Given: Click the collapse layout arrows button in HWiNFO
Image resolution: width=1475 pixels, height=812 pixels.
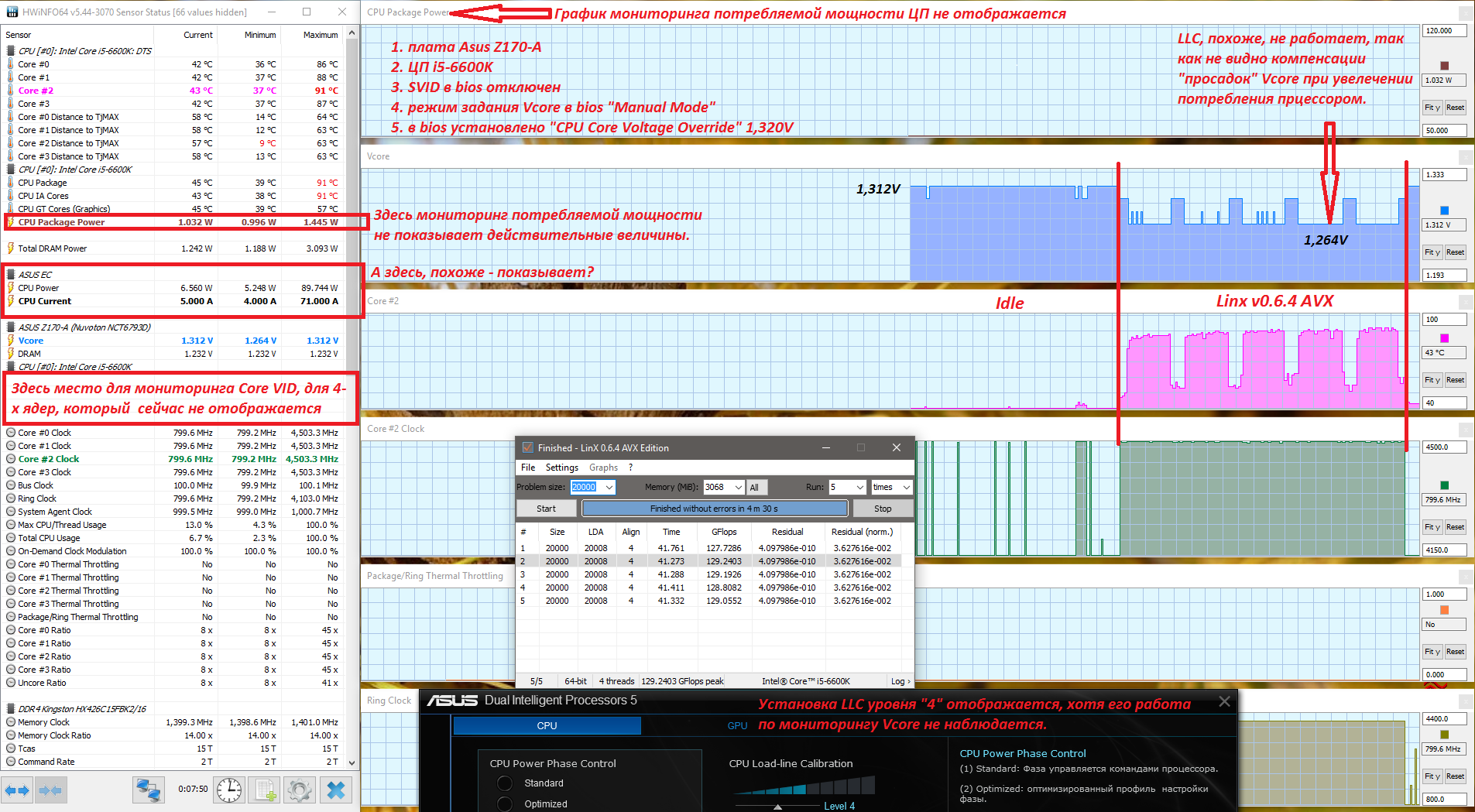Looking at the screenshot, I should 50,790.
